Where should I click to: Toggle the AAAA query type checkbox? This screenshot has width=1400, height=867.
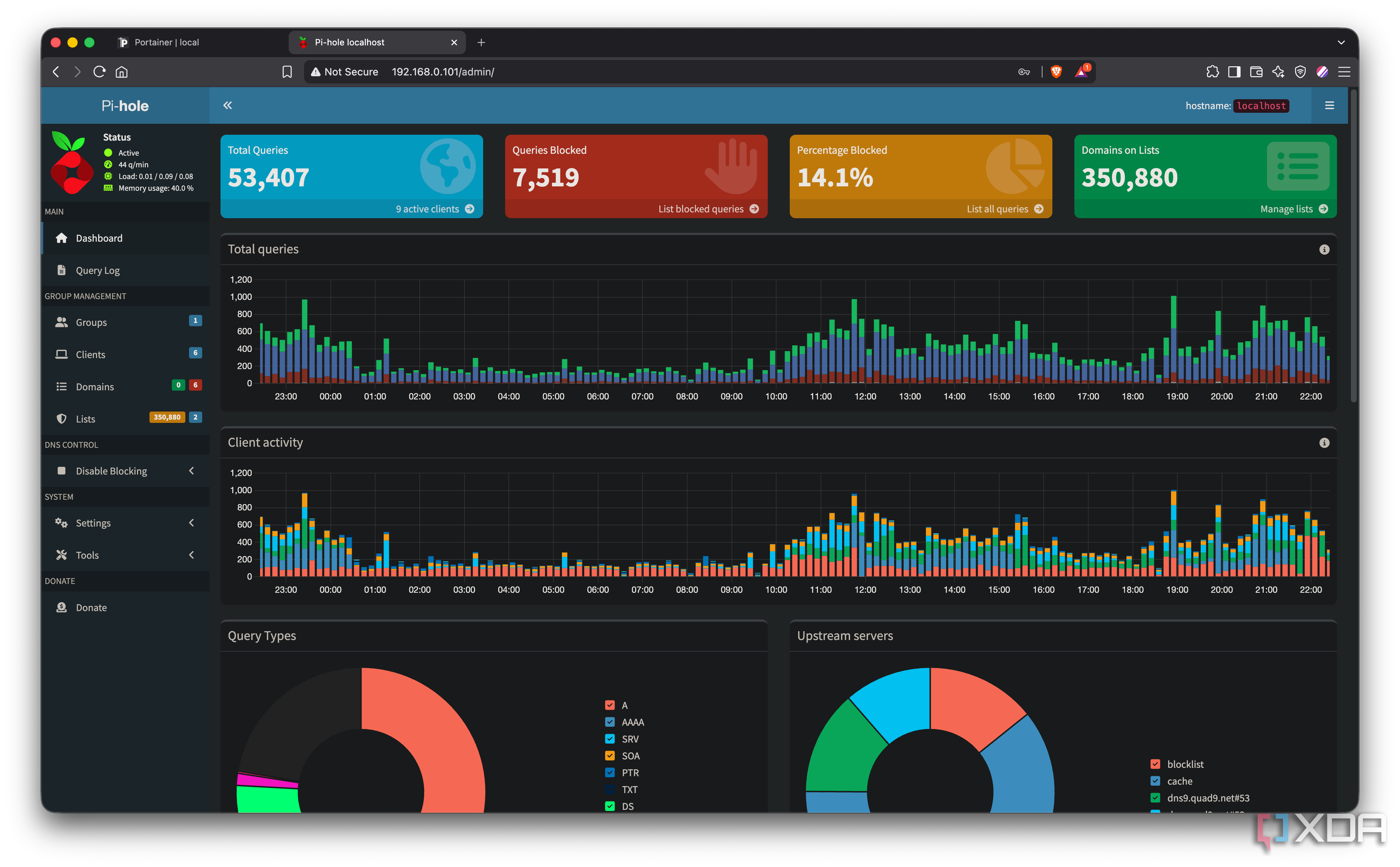tap(610, 722)
